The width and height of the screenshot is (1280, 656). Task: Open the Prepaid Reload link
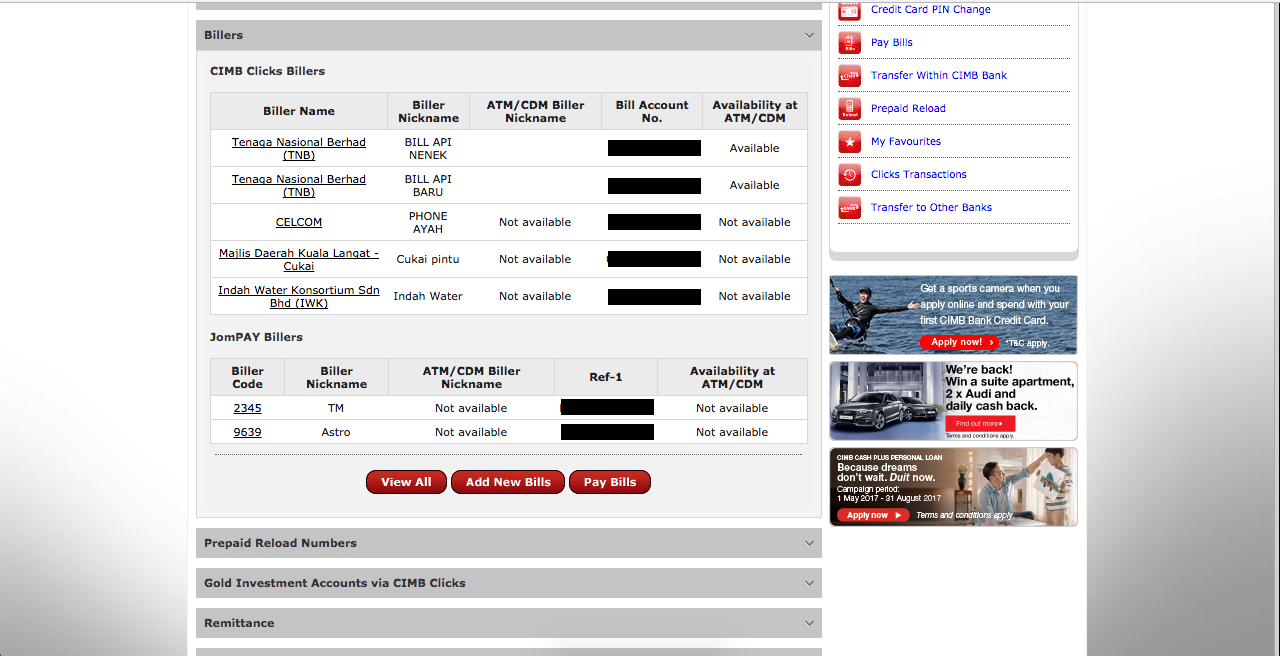(x=908, y=108)
